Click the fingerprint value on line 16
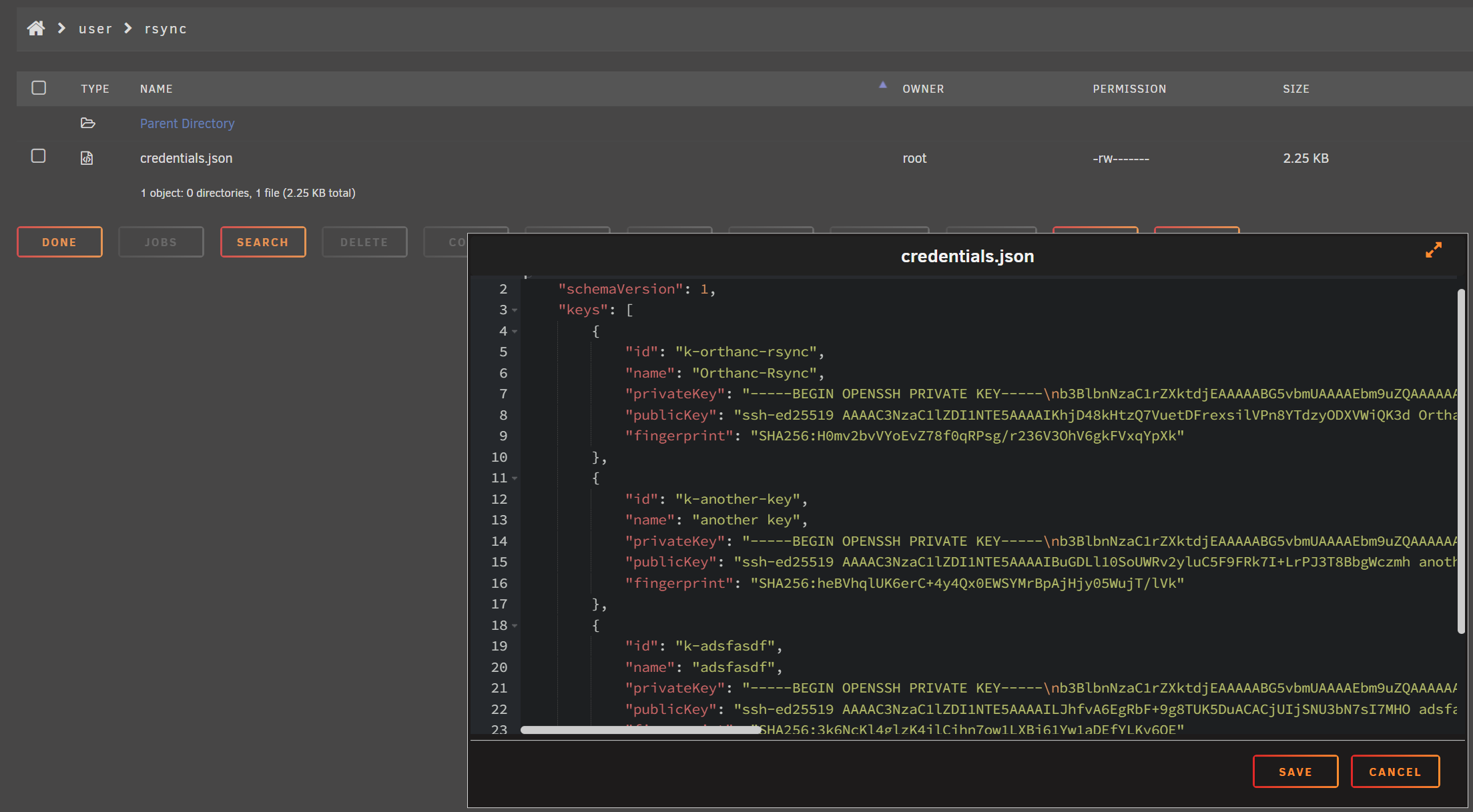 pyautogui.click(x=967, y=583)
